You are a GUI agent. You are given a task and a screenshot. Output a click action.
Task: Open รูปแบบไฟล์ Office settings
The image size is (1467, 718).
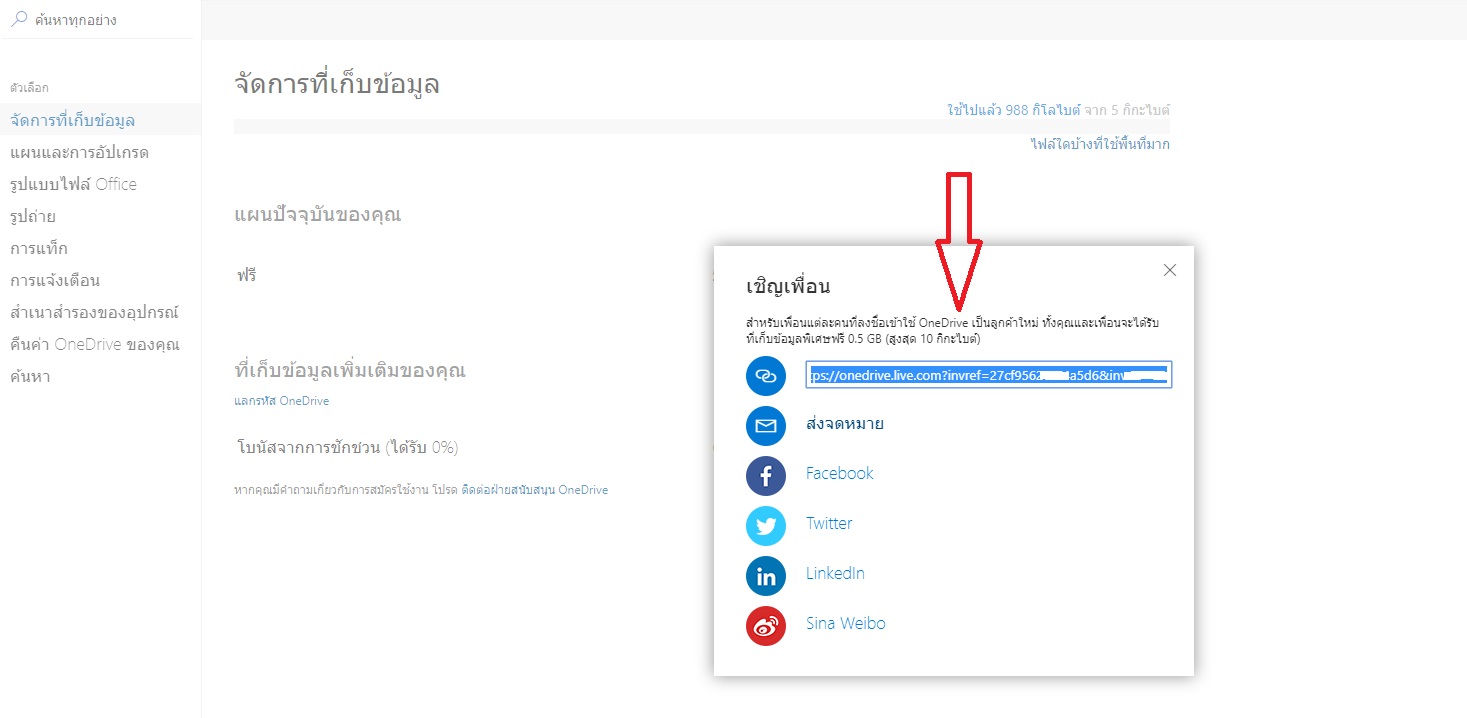coord(73,184)
